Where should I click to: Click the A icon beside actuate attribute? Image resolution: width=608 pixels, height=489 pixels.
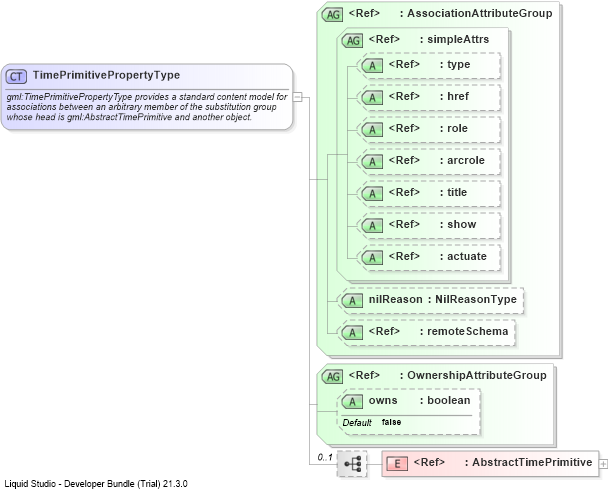[x=372, y=257]
